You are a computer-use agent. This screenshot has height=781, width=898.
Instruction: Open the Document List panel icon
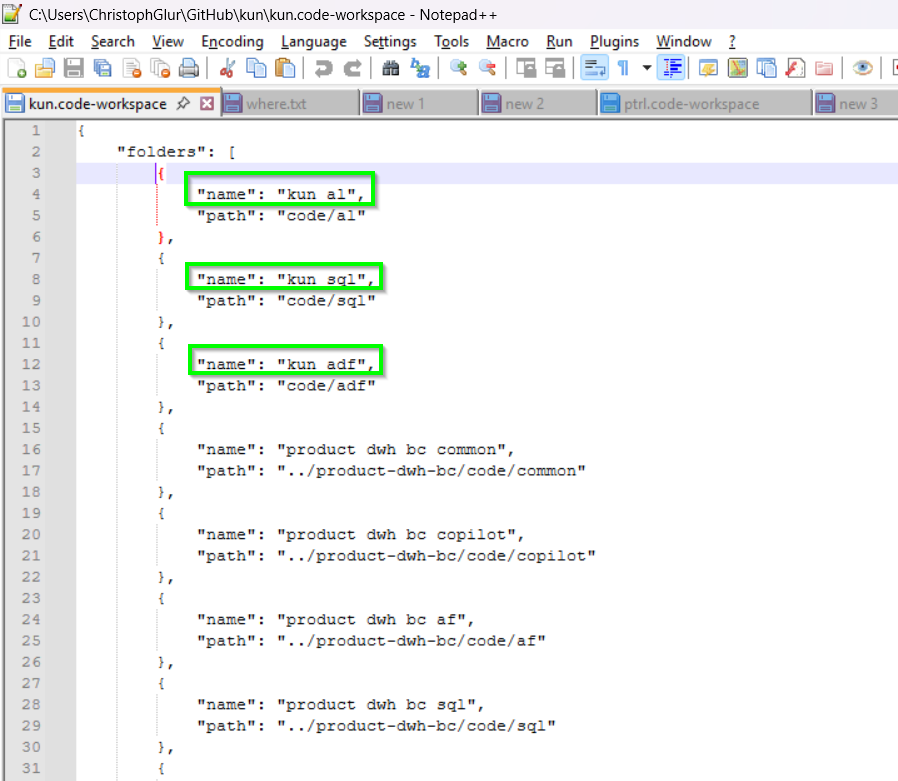[766, 68]
